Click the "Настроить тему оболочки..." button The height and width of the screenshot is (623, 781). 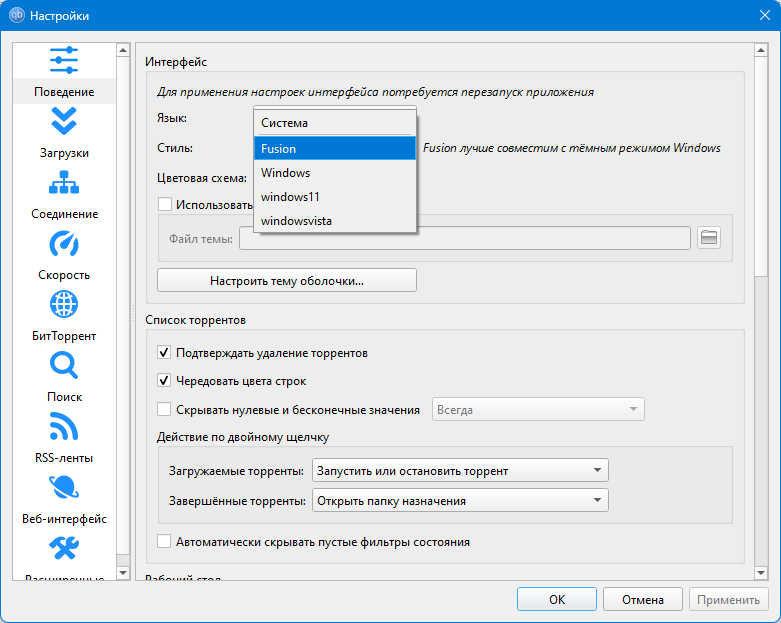point(287,281)
